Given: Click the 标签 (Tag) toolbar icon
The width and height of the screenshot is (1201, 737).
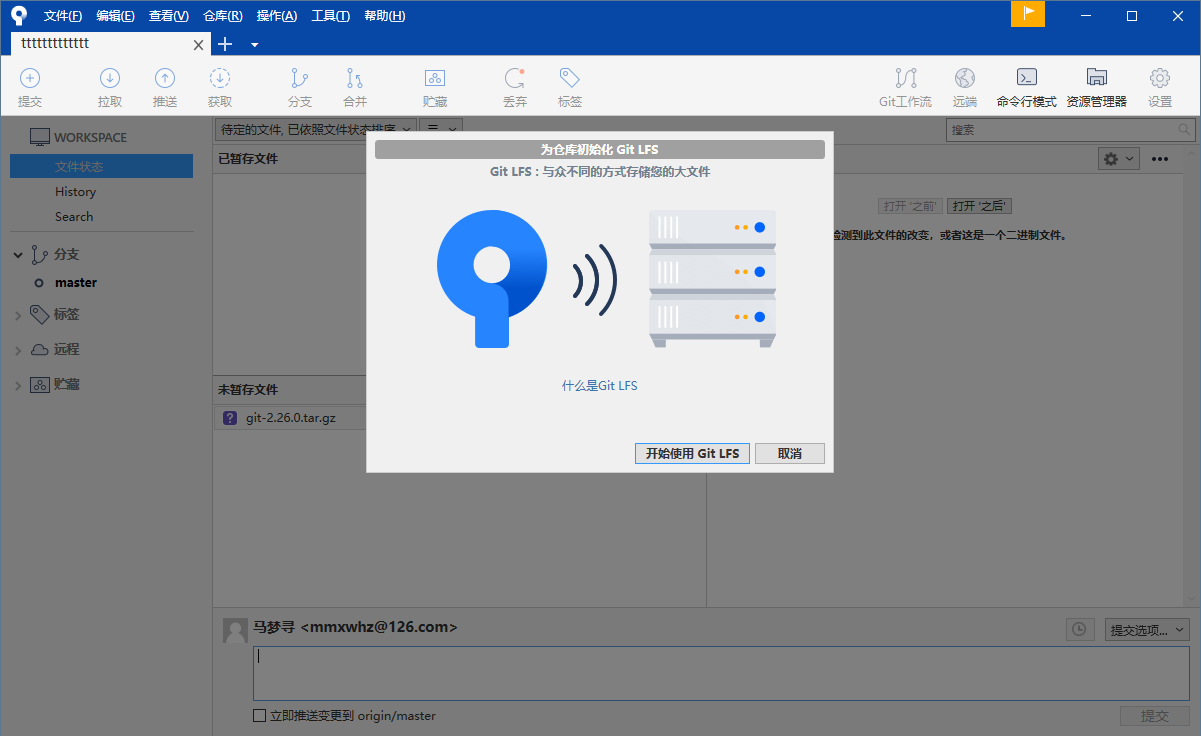Looking at the screenshot, I should 570,78.
